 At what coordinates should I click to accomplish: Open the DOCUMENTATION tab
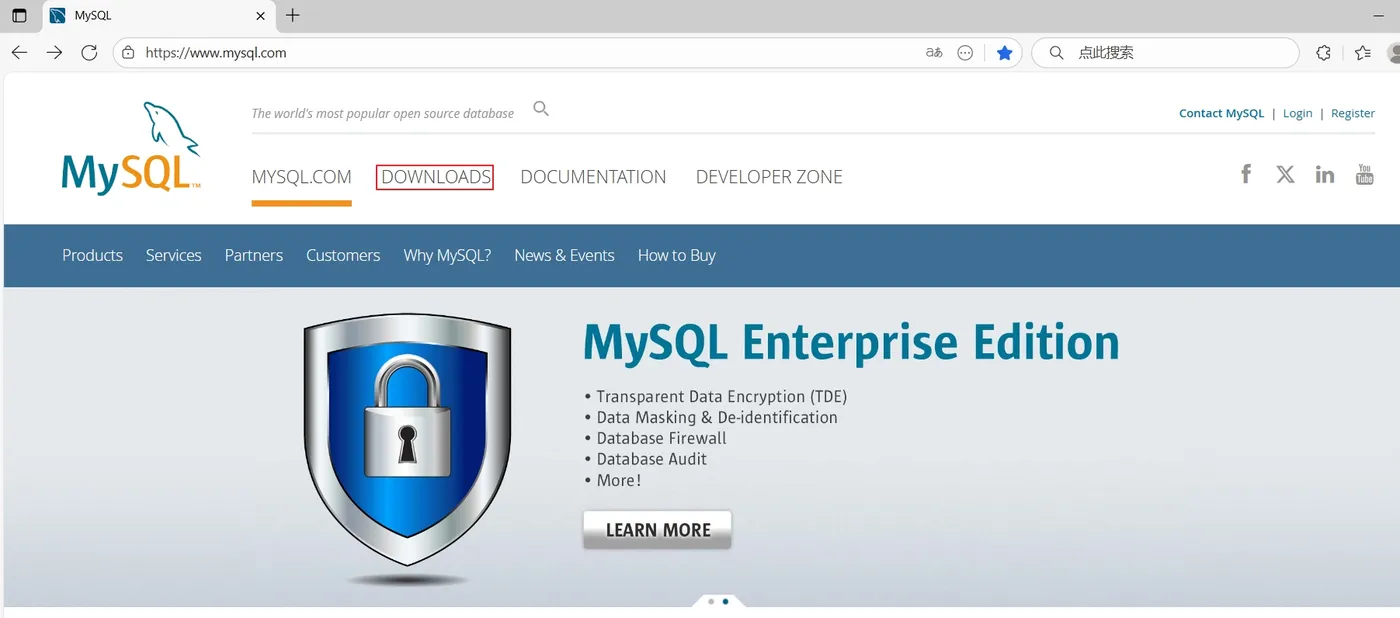point(593,177)
